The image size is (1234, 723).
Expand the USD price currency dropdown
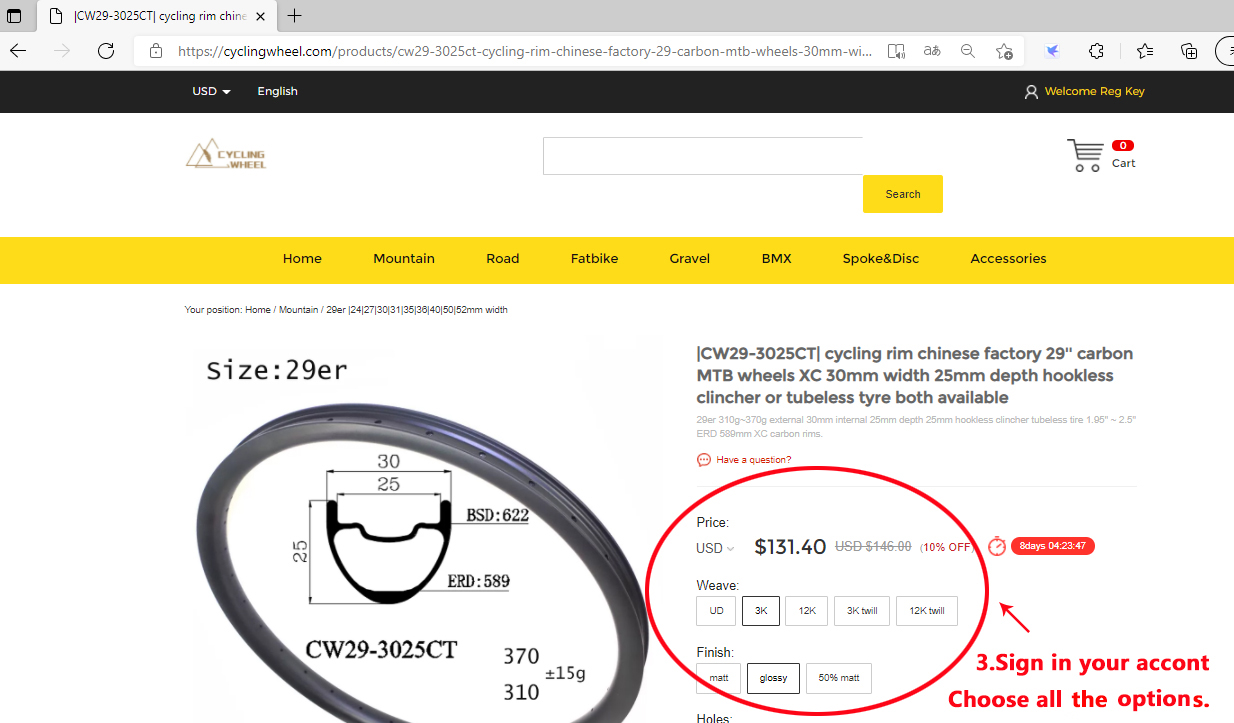715,548
